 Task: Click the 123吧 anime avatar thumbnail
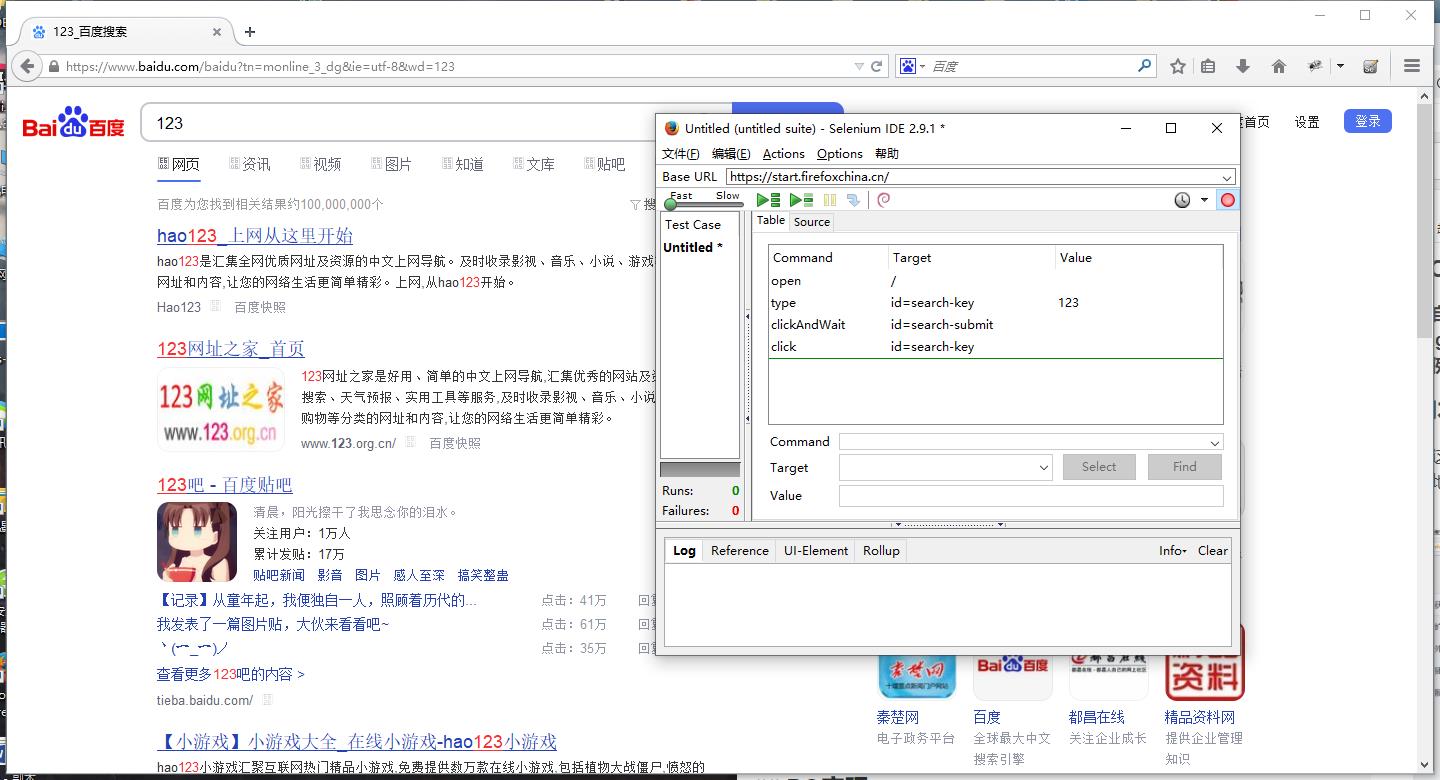tap(197, 542)
